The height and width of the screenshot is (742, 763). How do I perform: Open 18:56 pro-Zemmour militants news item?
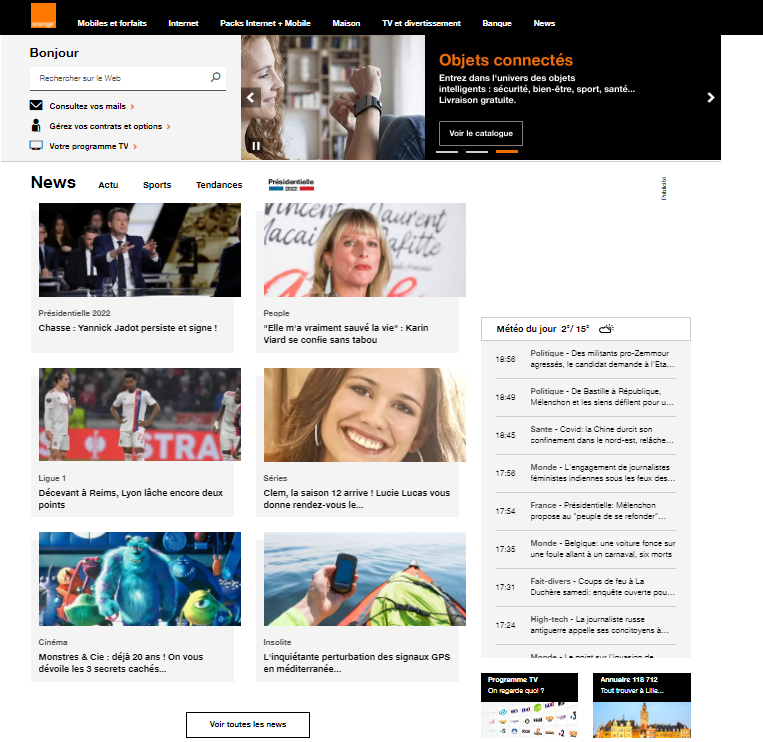pyautogui.click(x=585, y=359)
